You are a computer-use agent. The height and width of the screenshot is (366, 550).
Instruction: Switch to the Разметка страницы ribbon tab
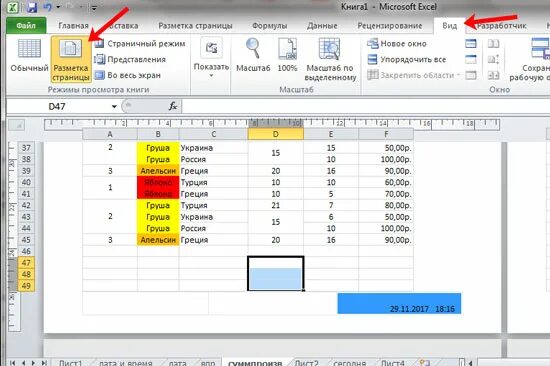(195, 26)
